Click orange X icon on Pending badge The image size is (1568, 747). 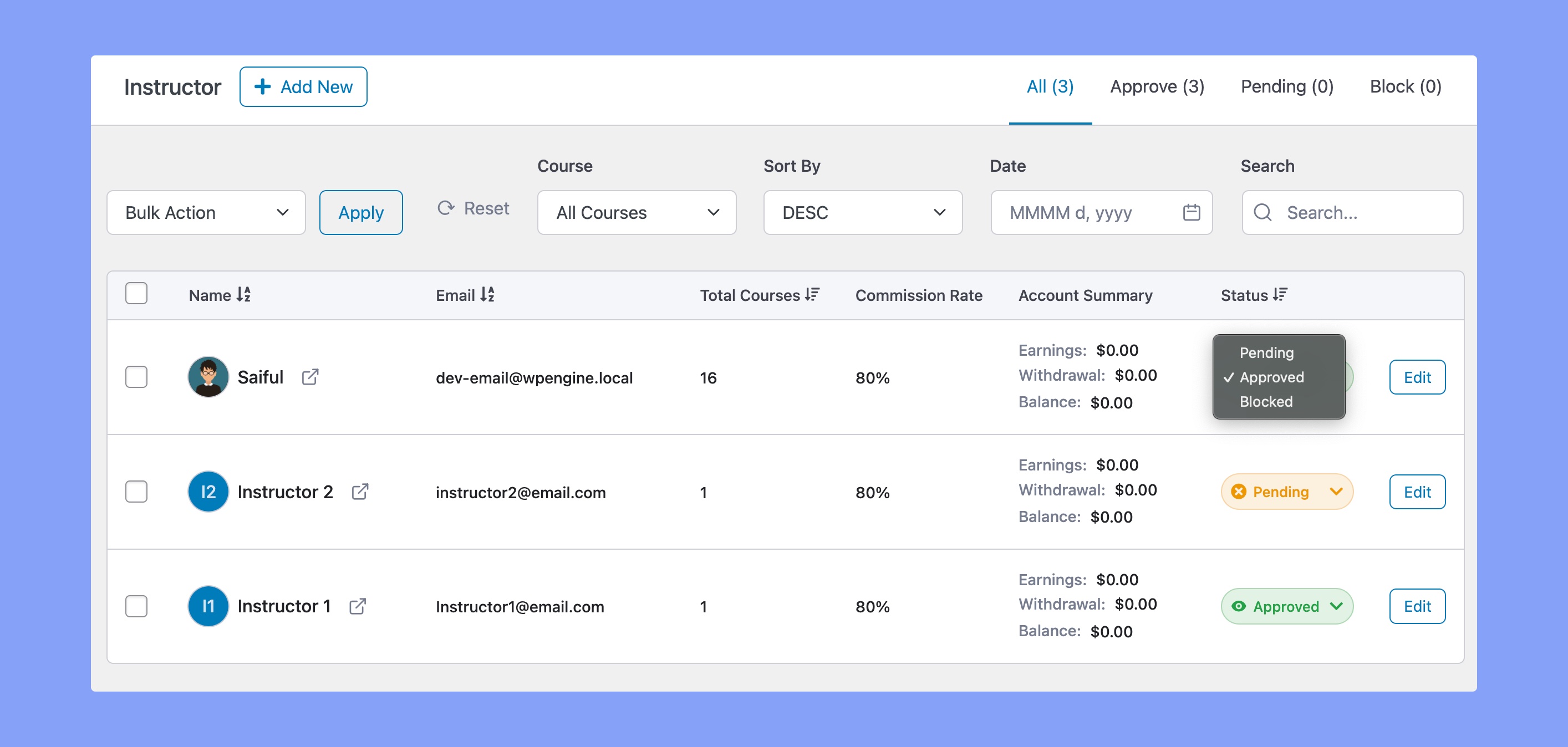point(1238,492)
